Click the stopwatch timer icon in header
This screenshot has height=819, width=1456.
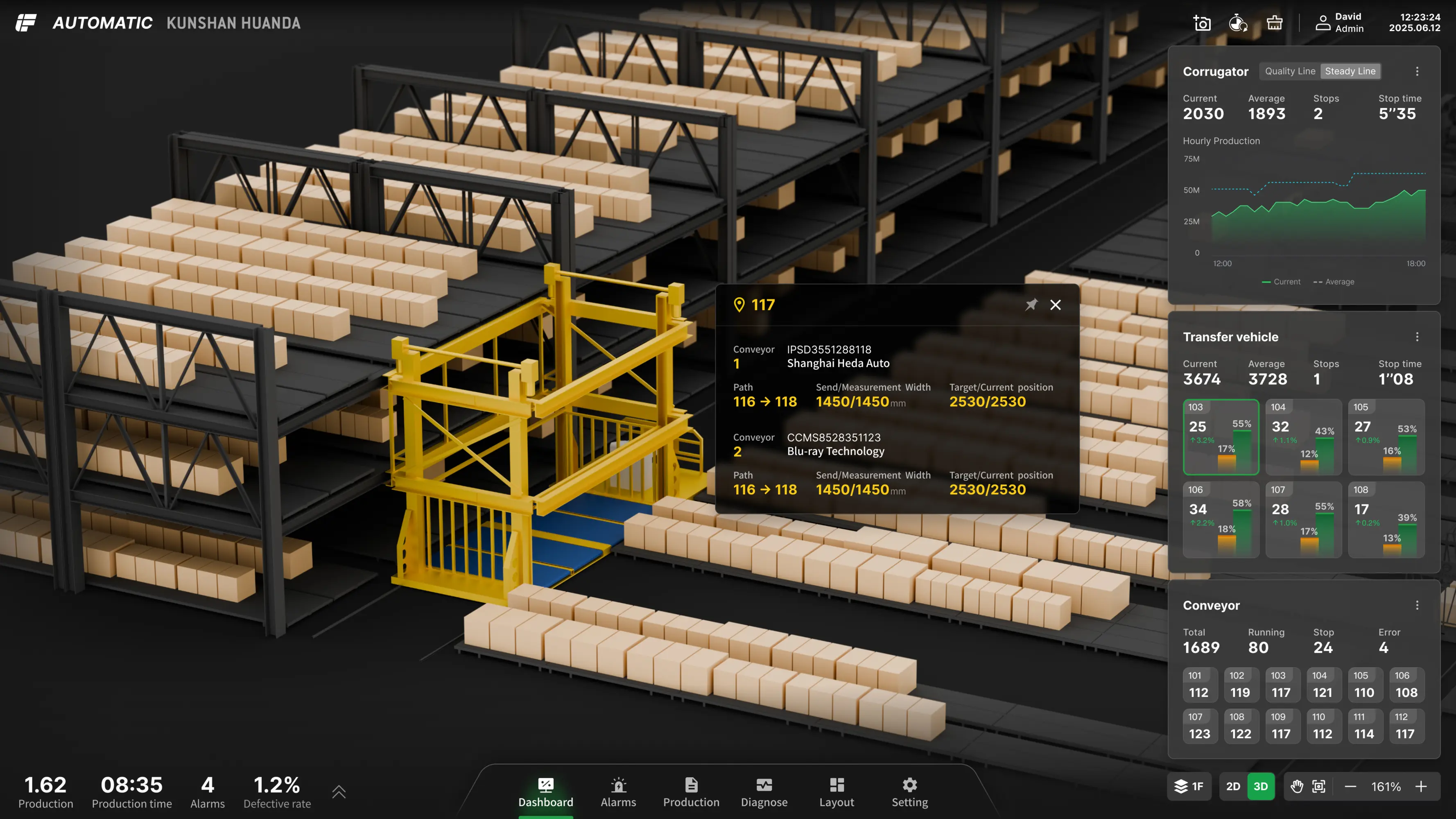click(1238, 23)
